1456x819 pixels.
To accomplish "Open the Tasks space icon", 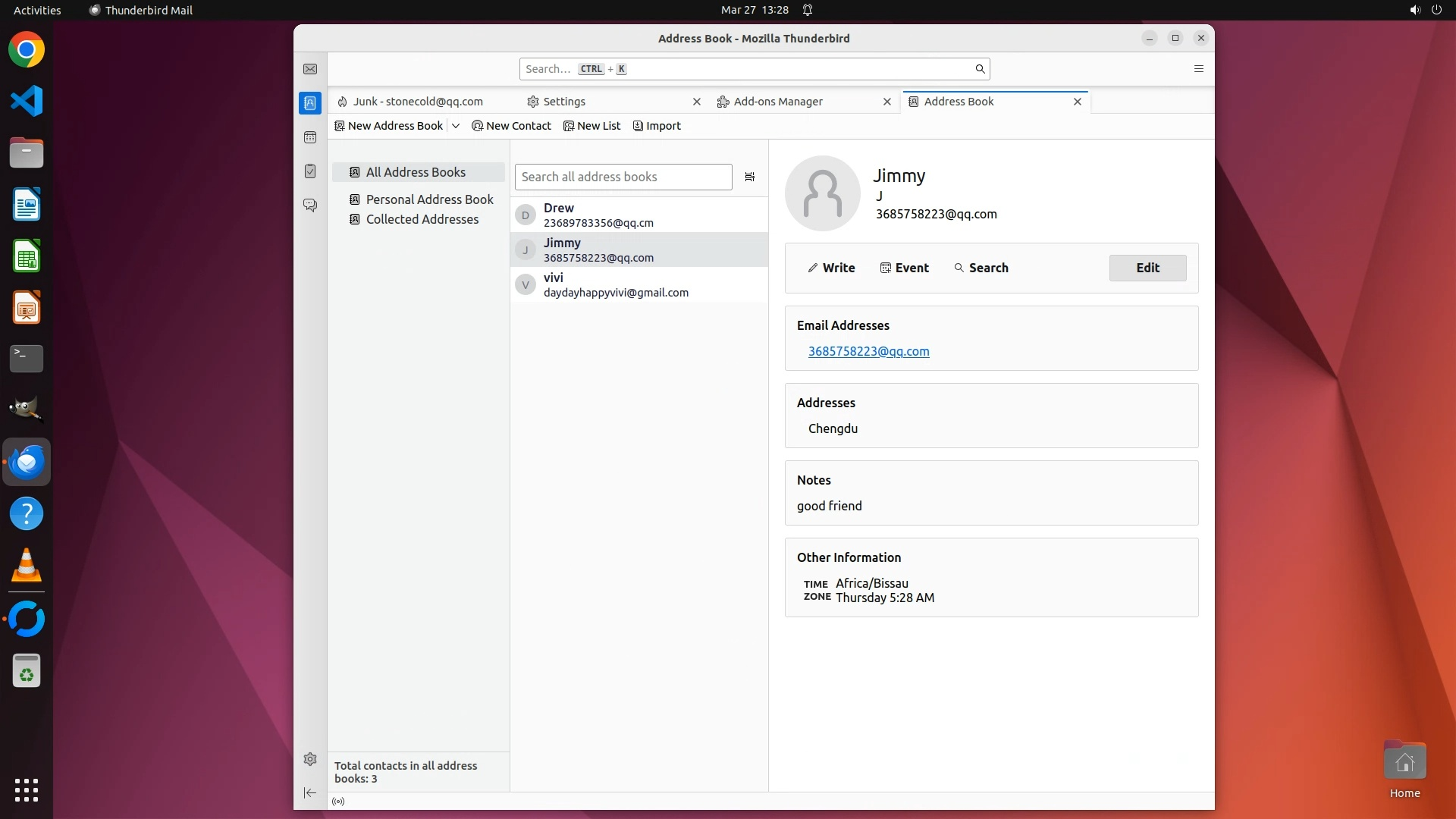I will 310,171.
